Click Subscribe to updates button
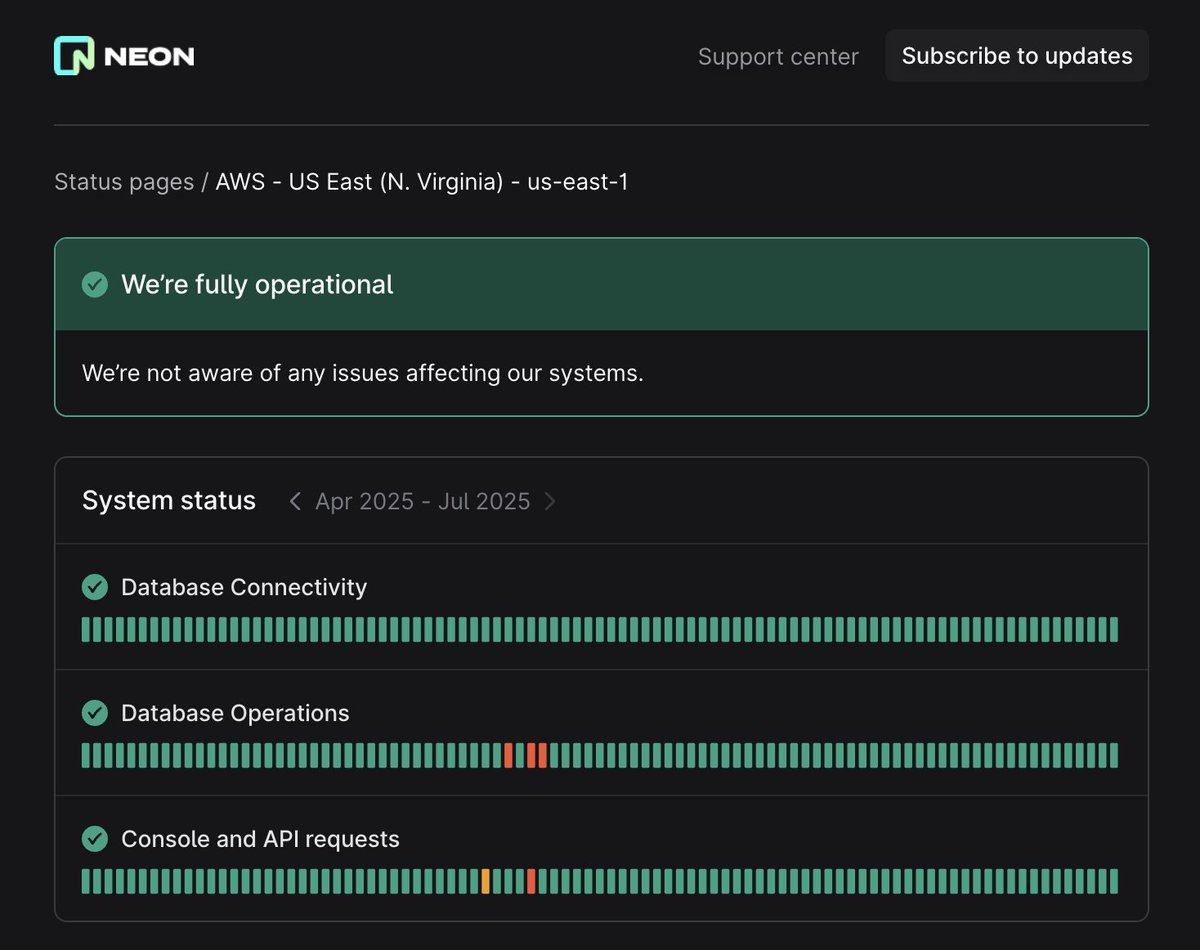Viewport: 1200px width, 950px height. [1017, 56]
